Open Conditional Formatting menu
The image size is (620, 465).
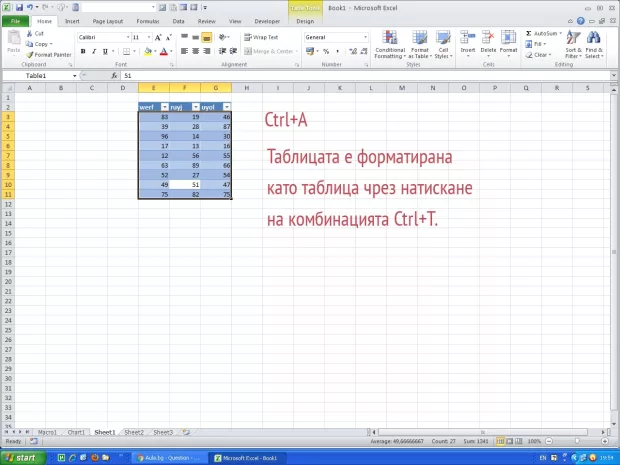point(390,44)
